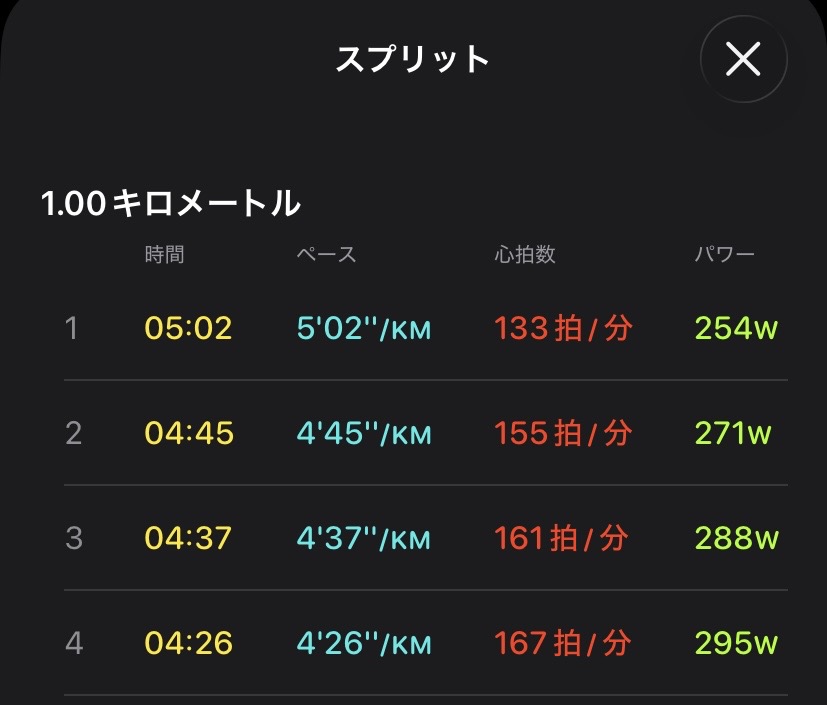Image resolution: width=827 pixels, height=705 pixels.
Task: Tap the 133 拍/分 heart rate
Action: pos(563,328)
